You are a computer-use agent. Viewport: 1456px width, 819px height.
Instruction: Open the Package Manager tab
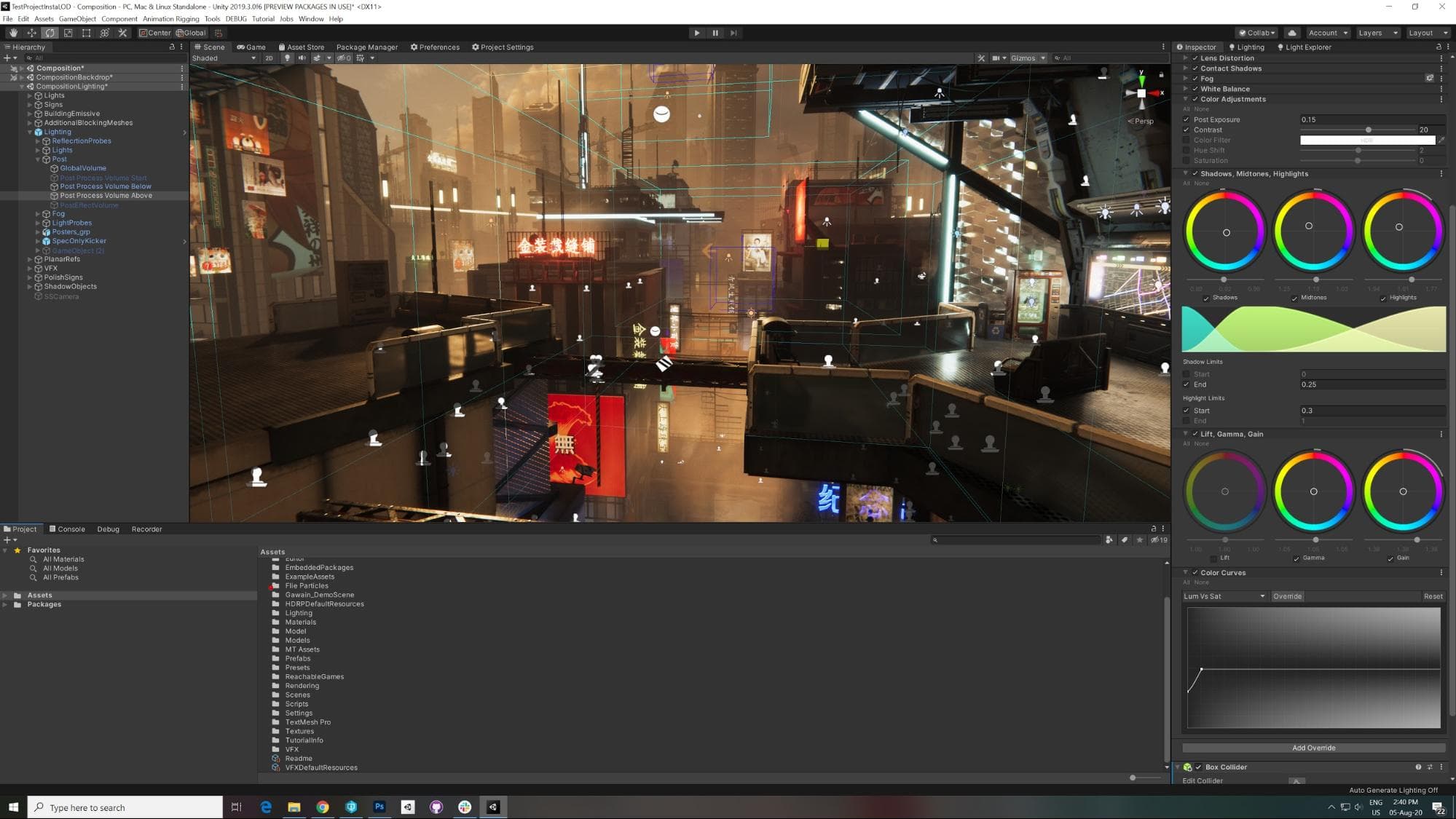coord(367,47)
